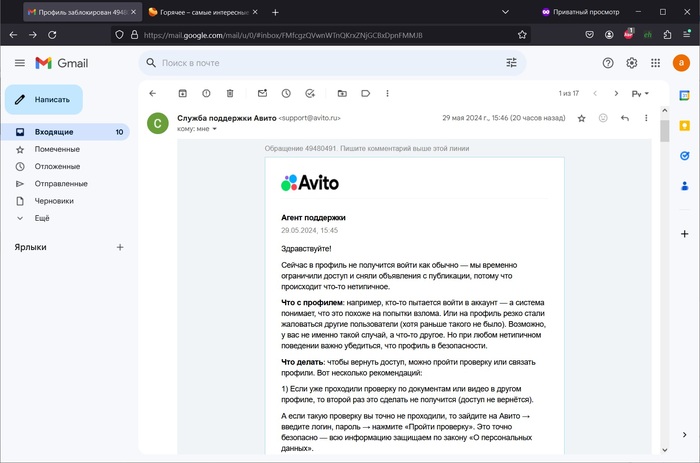Viewport: 700px width, 463px height.
Task: Delete the email with trash icon
Action: (x=230, y=93)
